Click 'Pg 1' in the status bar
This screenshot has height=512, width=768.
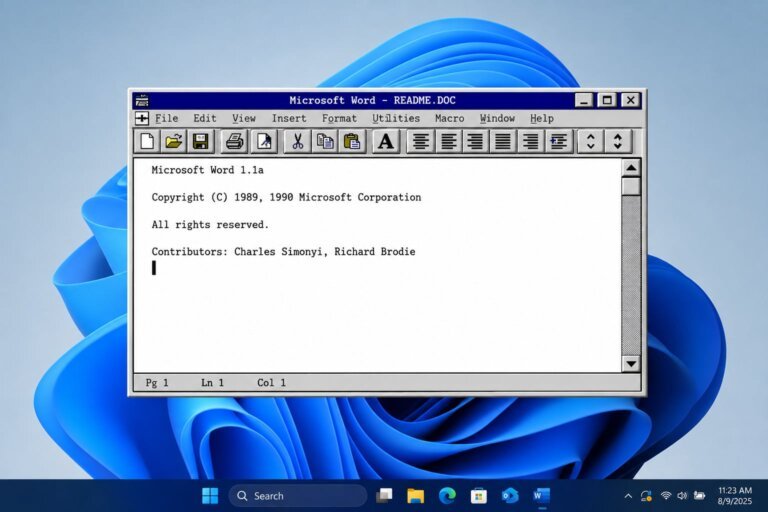[x=157, y=383]
